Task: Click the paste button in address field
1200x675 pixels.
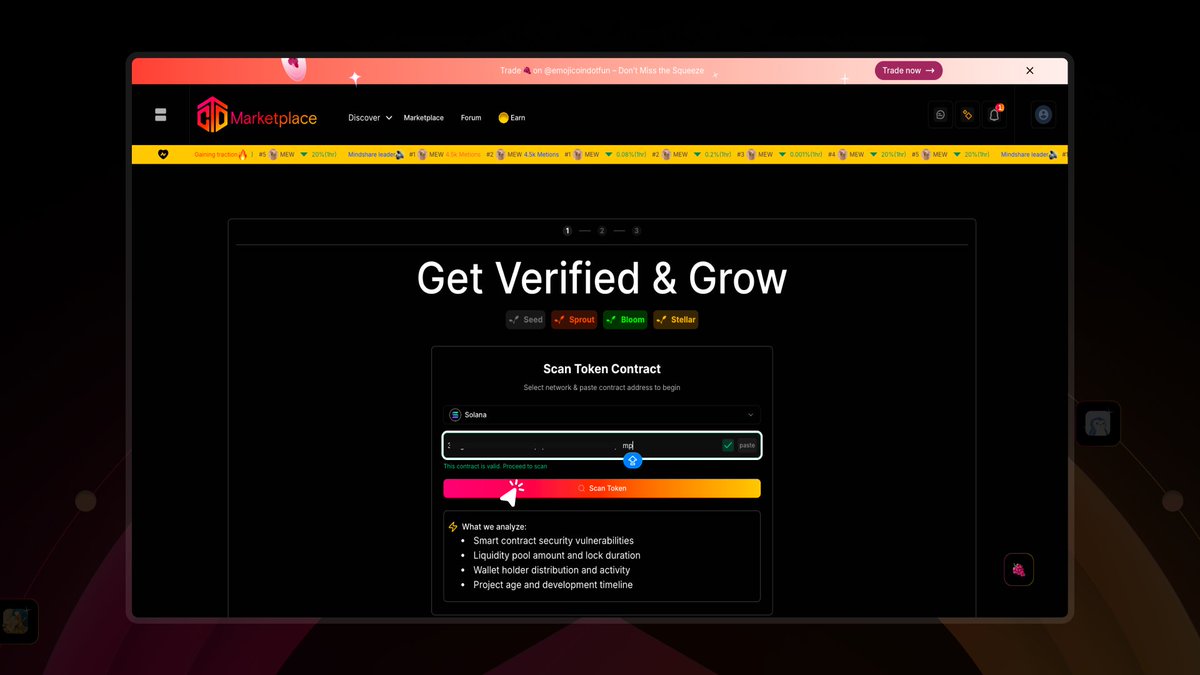Action: [x=747, y=445]
